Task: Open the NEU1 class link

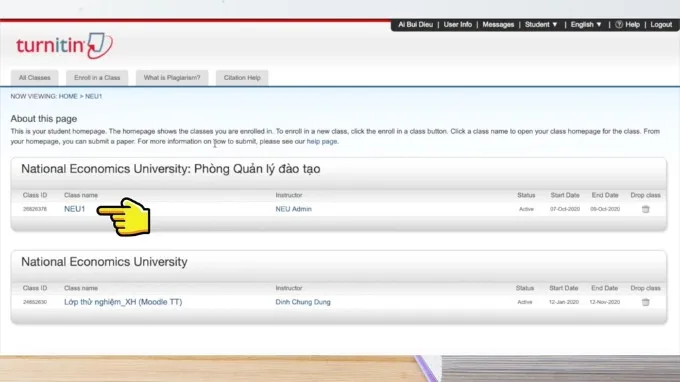Action: click(75, 209)
